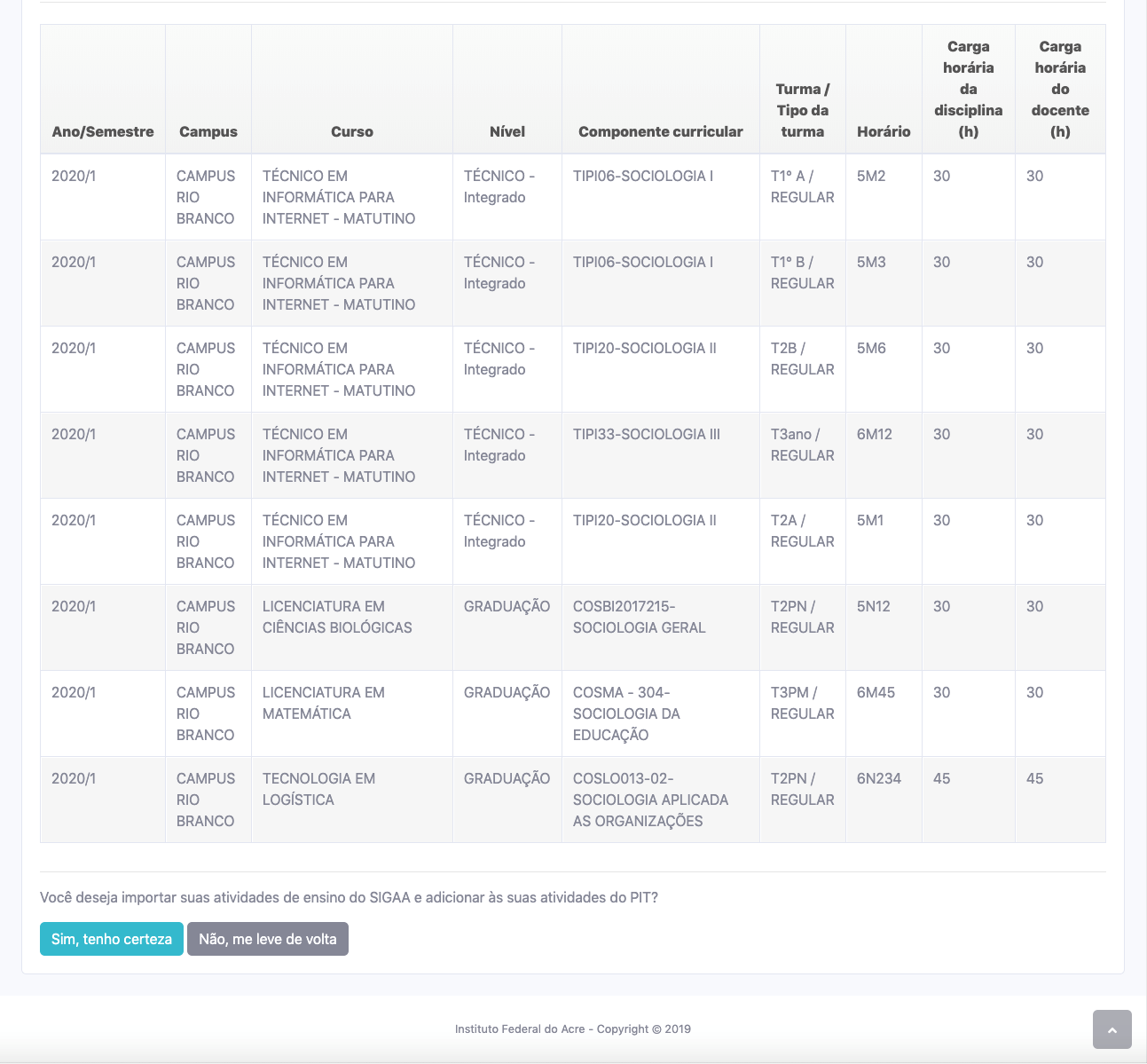Click the 'Ano/Semestre' column header

(103, 131)
